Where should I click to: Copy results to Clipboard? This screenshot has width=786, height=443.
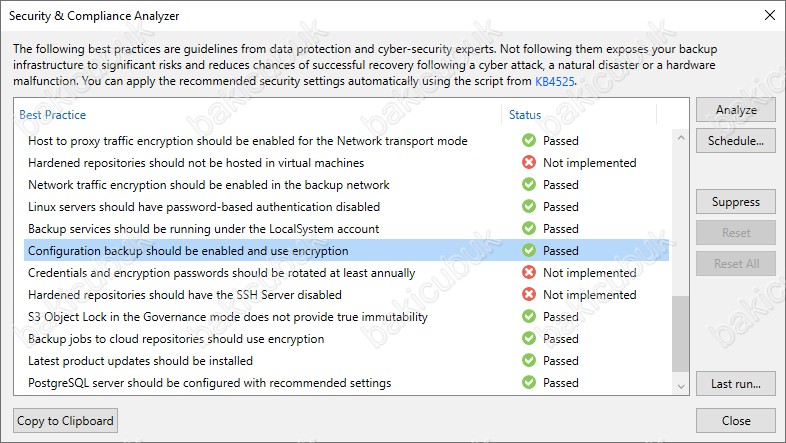click(x=65, y=420)
